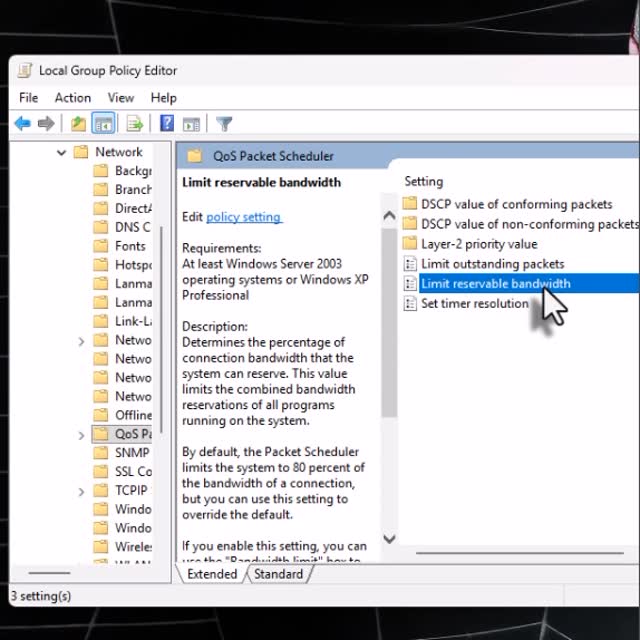The height and width of the screenshot is (640, 640).
Task: Expand the TCPIP tree node
Action: [x=81, y=492]
